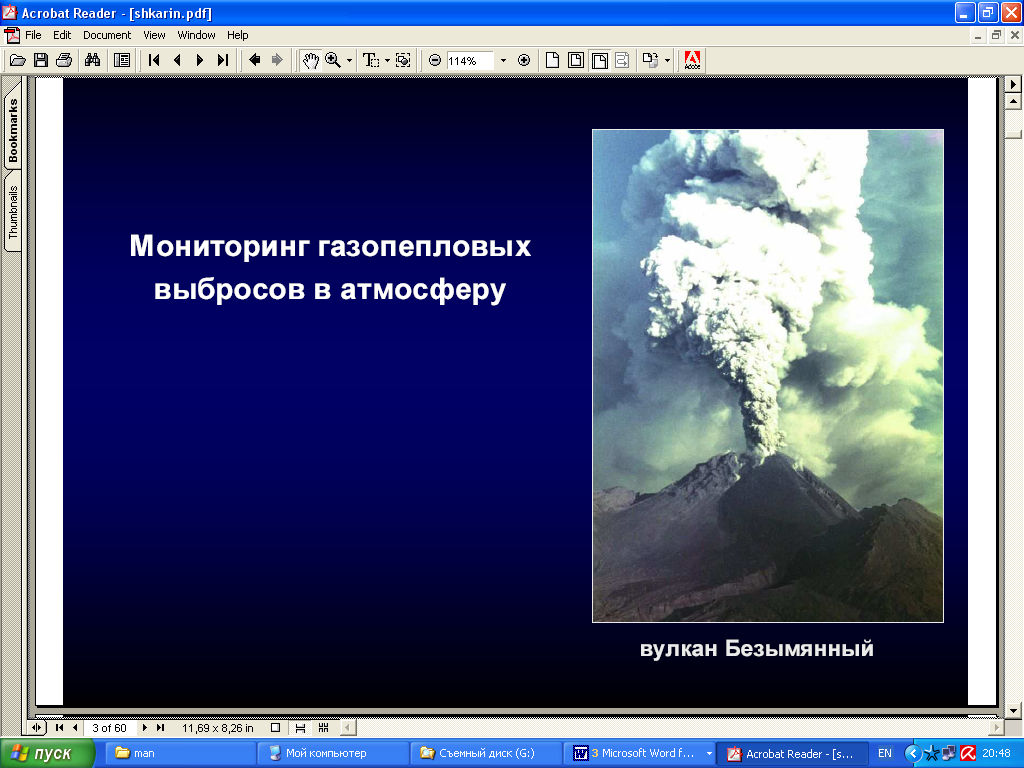Open the document pane menu arrow
Viewport: 1024px width, 768px height.
1014,84
